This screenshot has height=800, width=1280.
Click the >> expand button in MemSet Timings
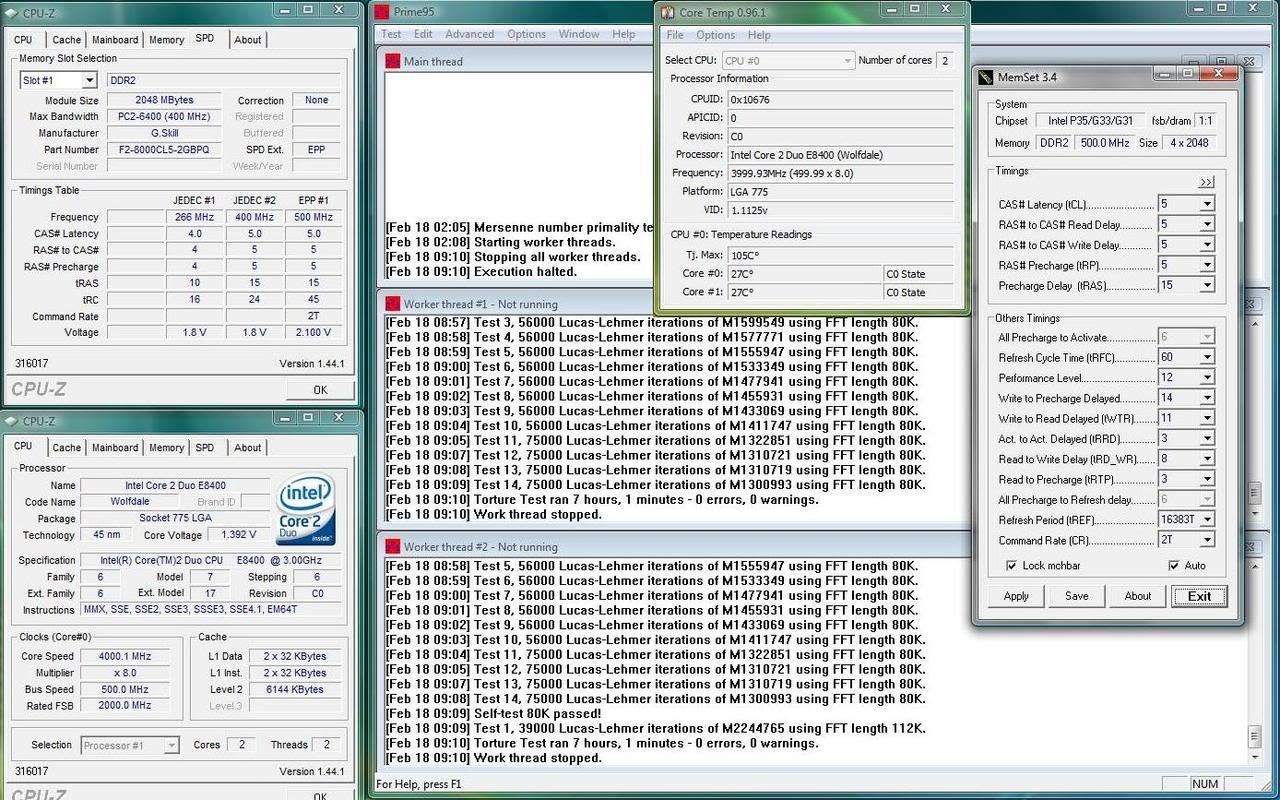point(1205,183)
